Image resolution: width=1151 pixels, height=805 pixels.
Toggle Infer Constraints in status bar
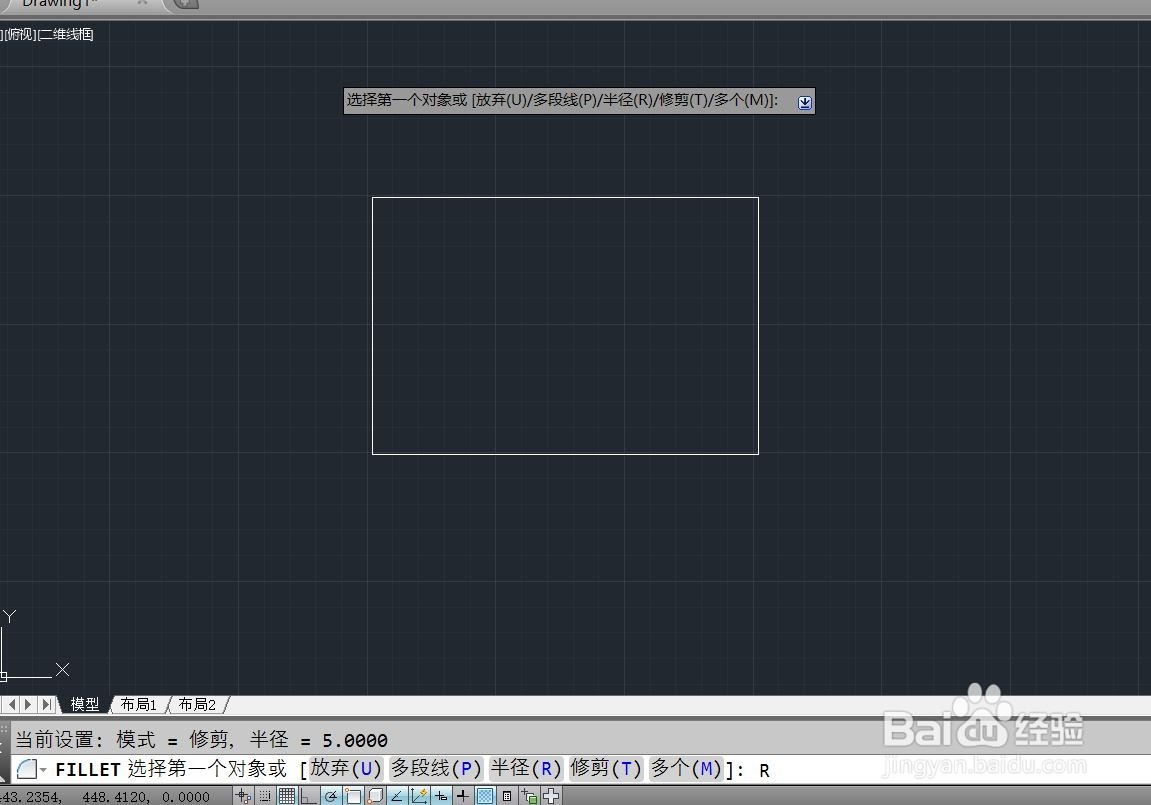(x=244, y=795)
